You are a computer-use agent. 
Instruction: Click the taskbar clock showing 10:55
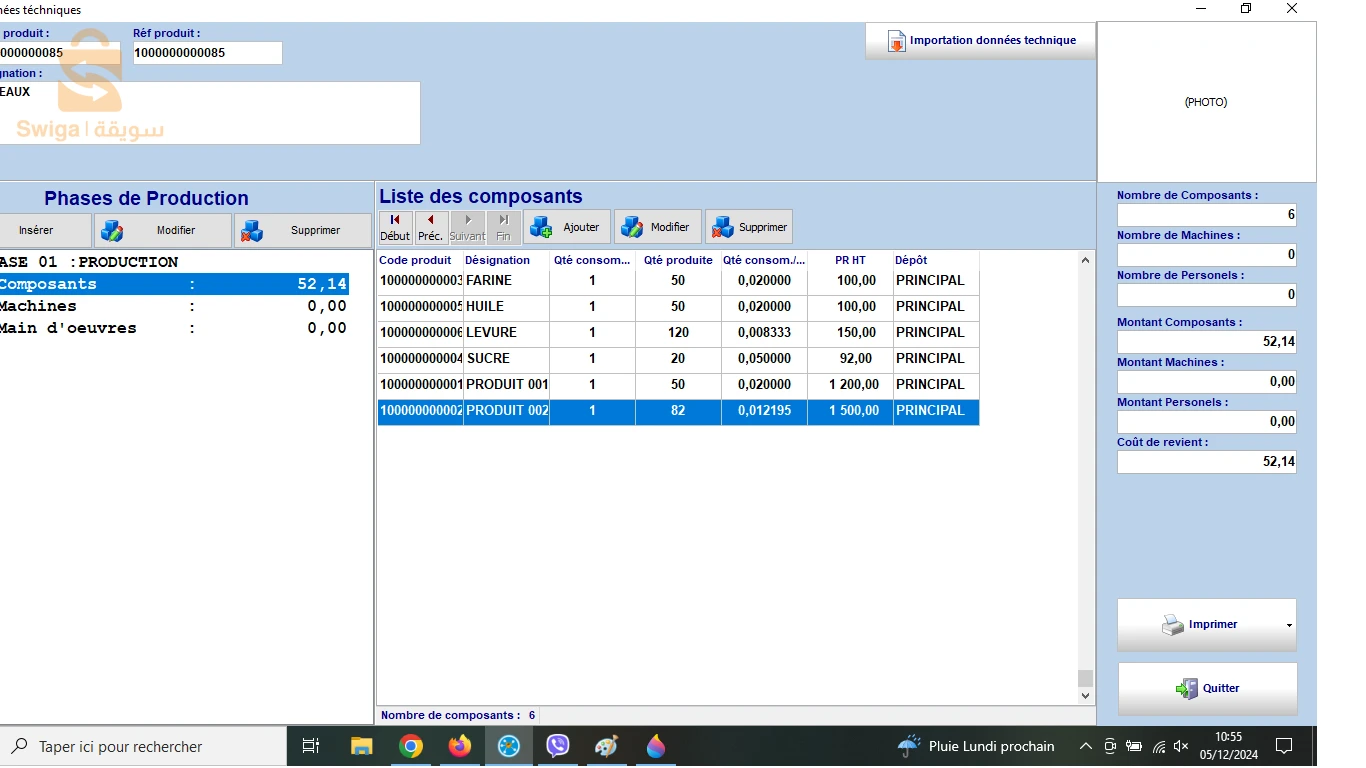tap(1229, 746)
